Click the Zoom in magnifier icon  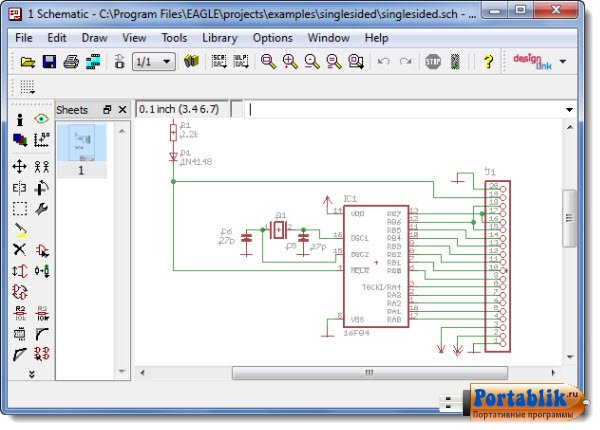[290, 62]
